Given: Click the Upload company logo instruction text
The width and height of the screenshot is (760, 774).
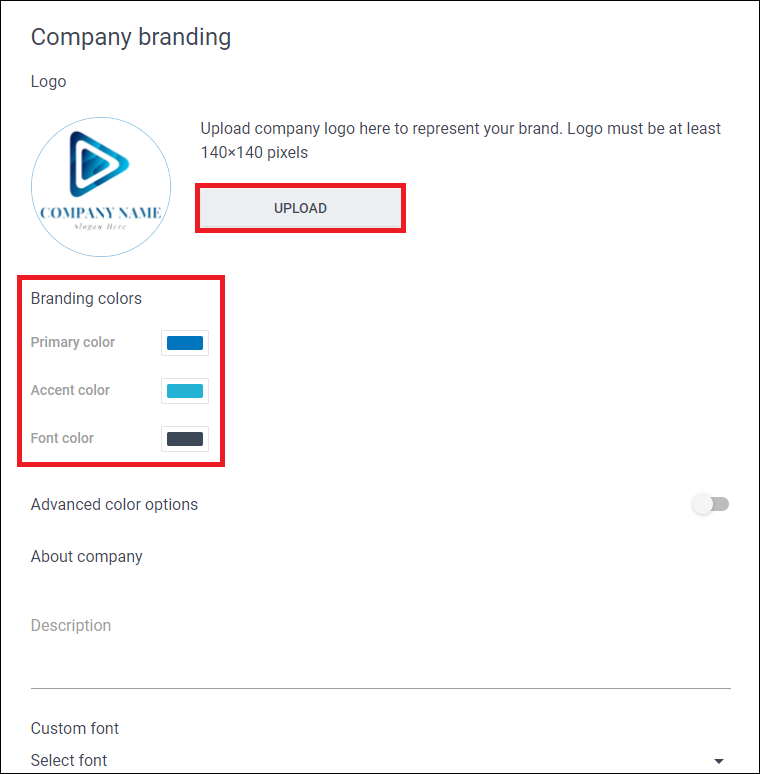Looking at the screenshot, I should coord(460,140).
